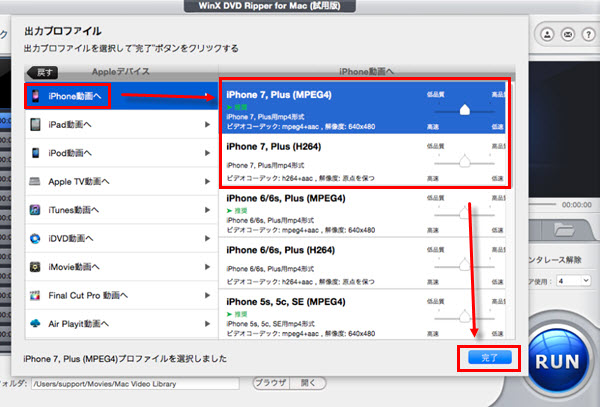Open the CPU core count dropdown showing 4
The image size is (600, 407).
573,281
